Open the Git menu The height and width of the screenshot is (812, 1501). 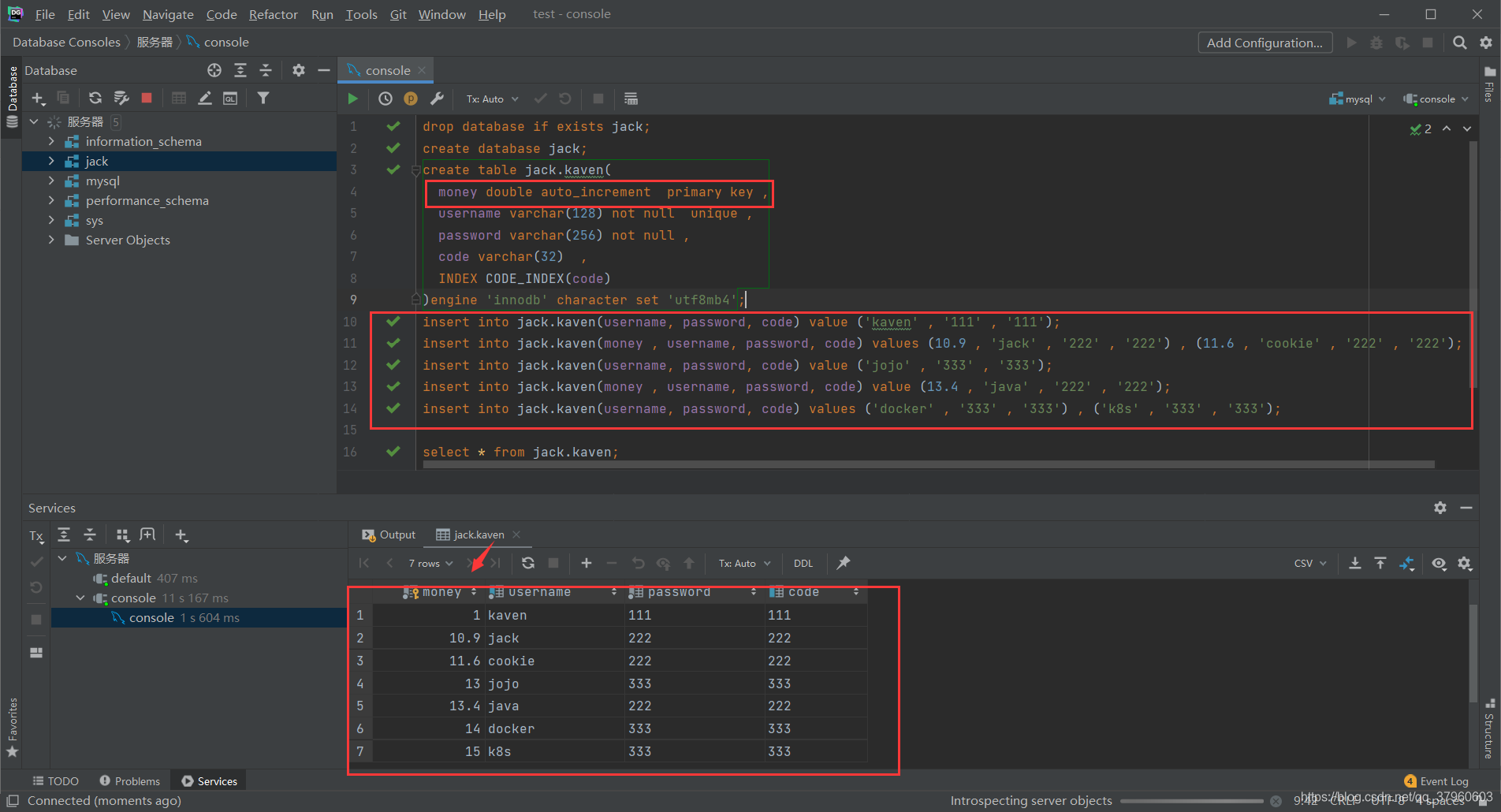[x=398, y=14]
